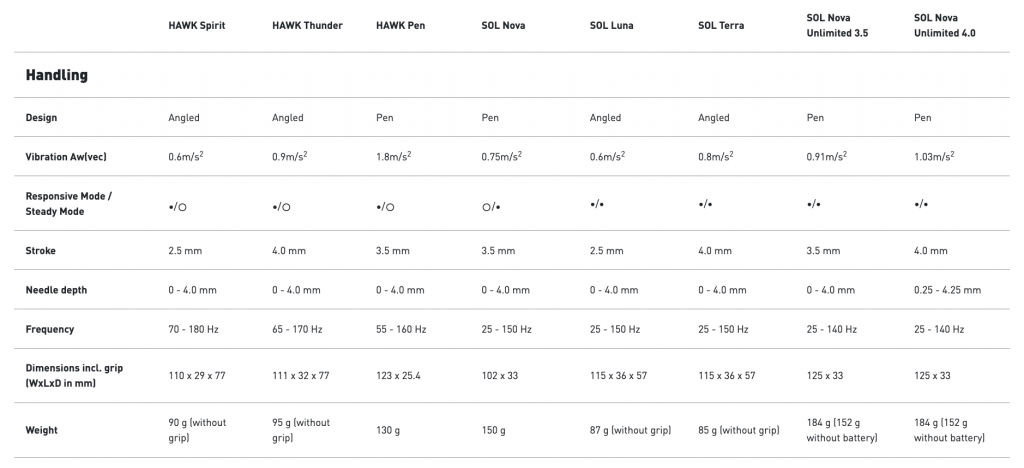Select the 0.25 - 4.25 mm needle depth
Screen dimensions: 1024x468
(947, 290)
